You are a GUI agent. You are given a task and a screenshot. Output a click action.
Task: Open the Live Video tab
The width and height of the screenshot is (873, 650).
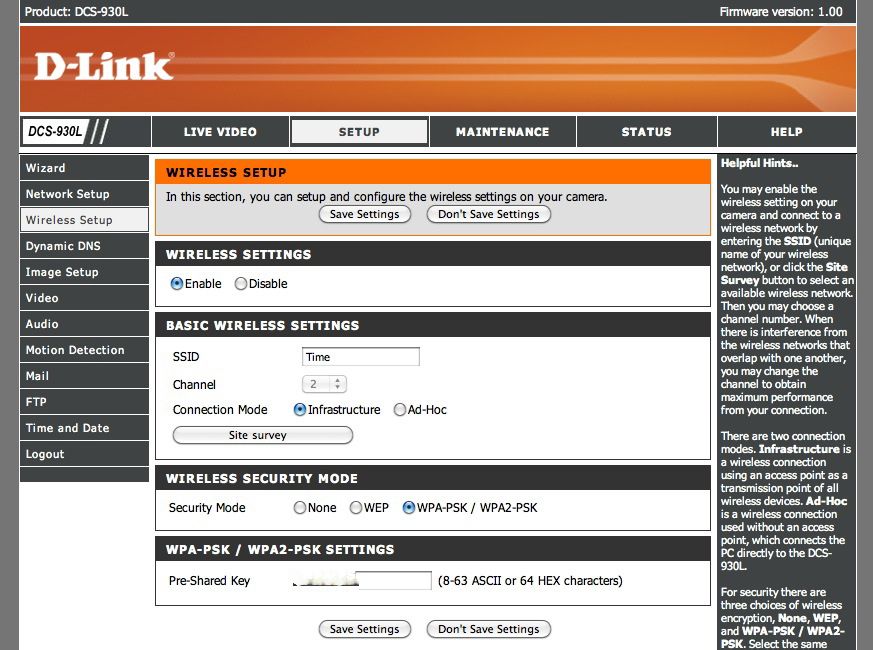coord(220,132)
